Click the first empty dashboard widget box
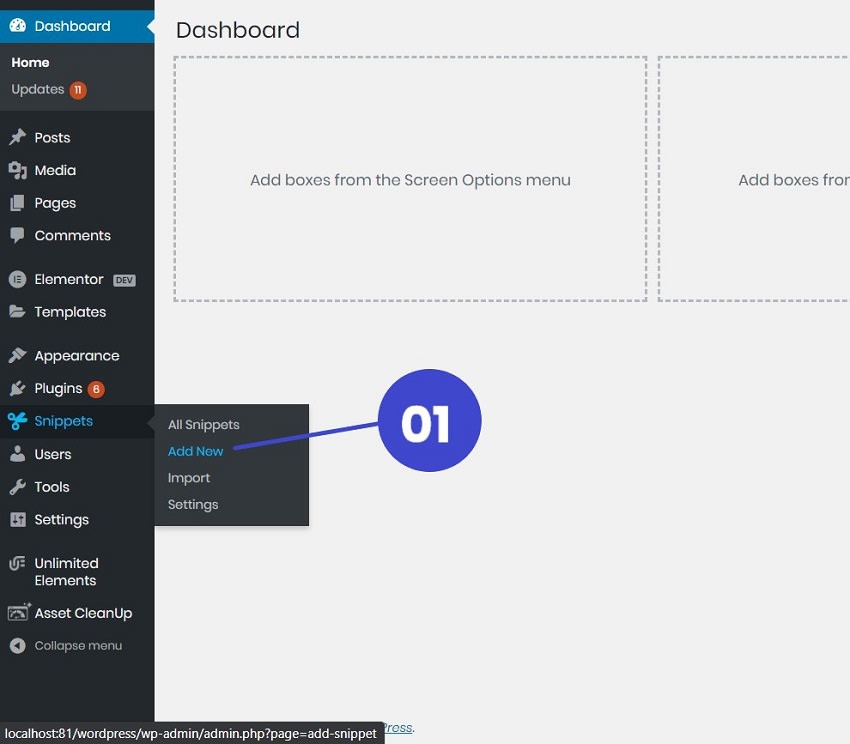The width and height of the screenshot is (850, 744). click(x=410, y=178)
